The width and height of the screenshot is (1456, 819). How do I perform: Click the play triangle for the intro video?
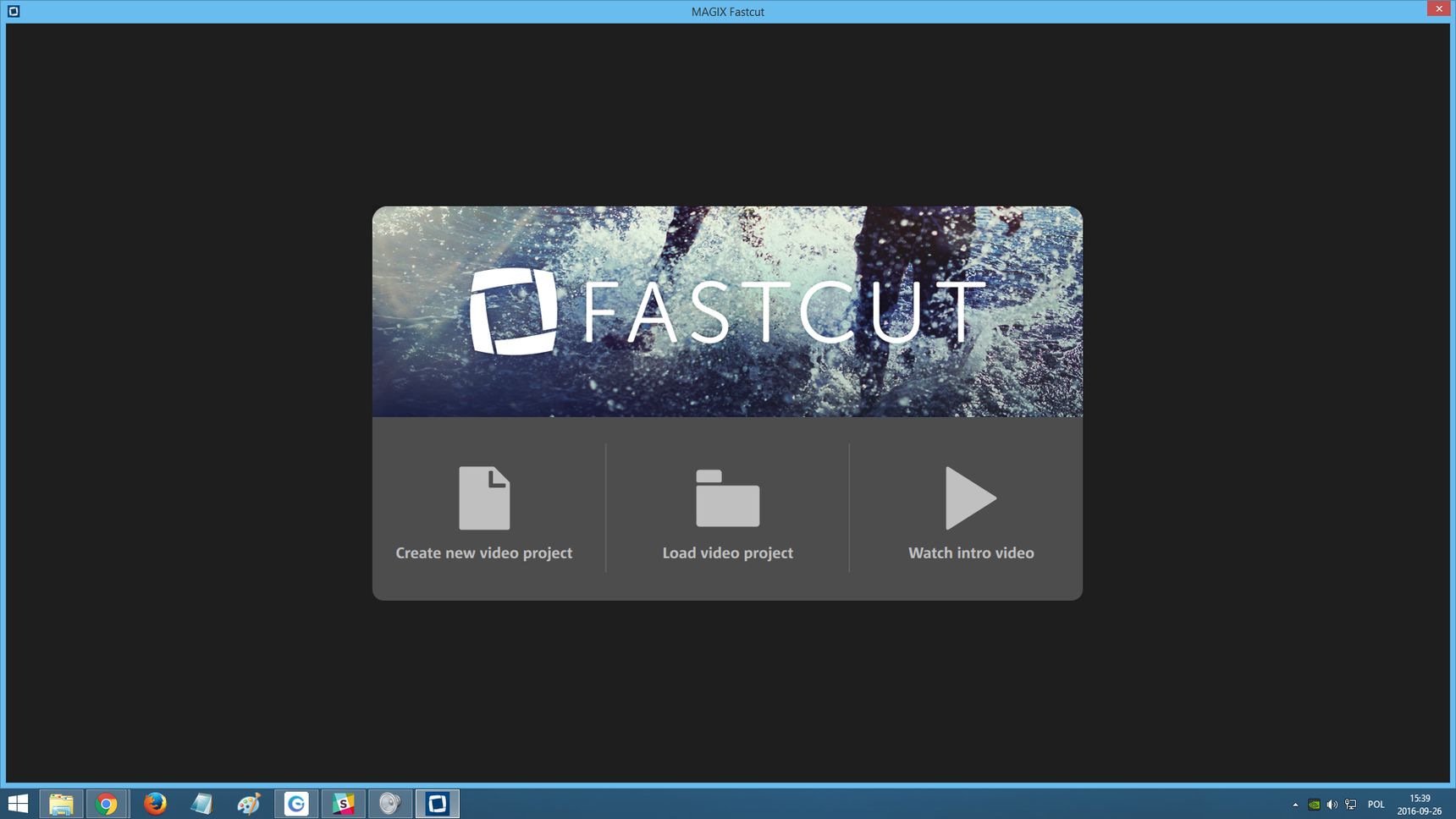tap(970, 497)
